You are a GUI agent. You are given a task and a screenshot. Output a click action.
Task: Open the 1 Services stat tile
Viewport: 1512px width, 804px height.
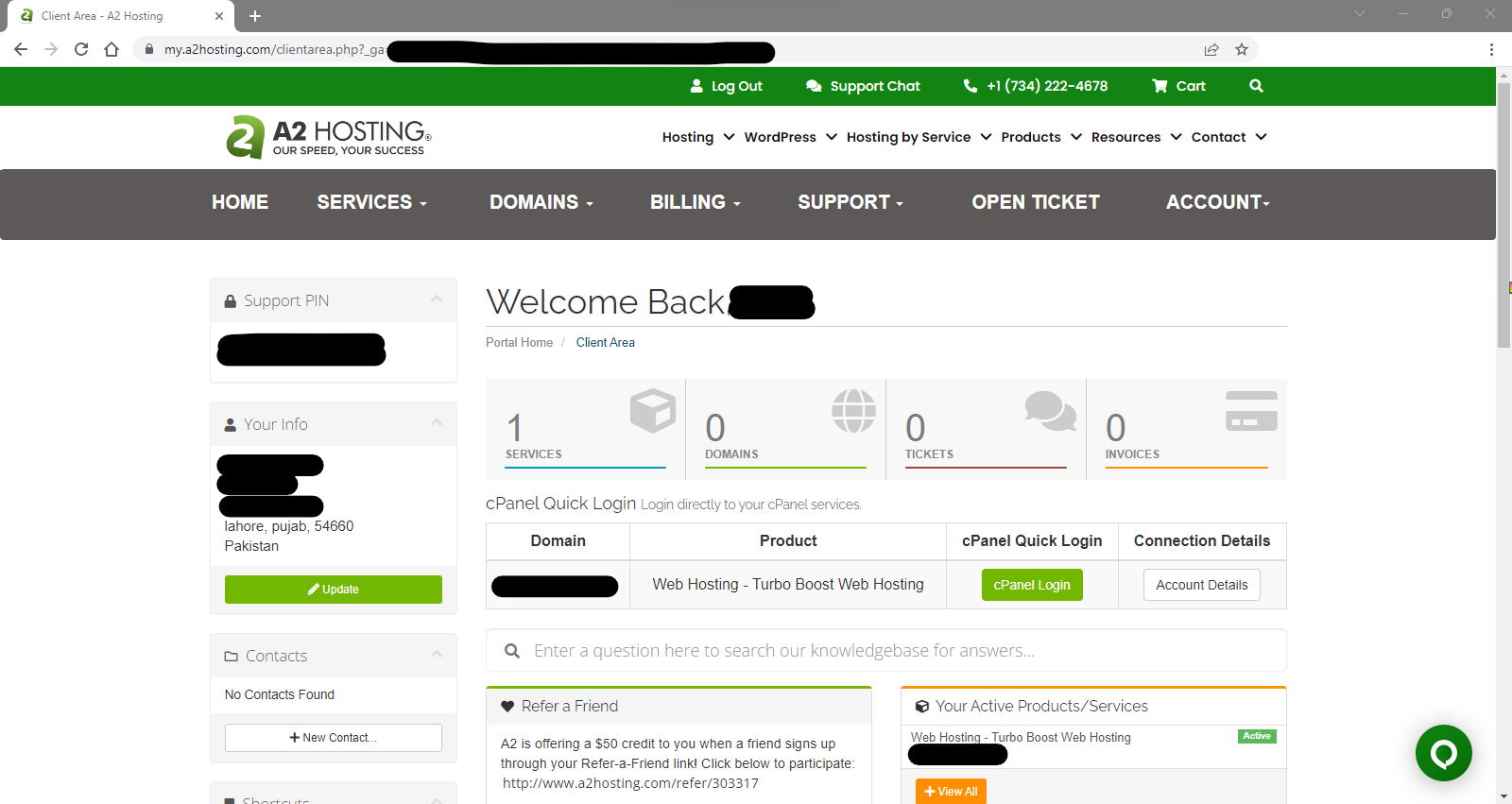click(x=586, y=429)
